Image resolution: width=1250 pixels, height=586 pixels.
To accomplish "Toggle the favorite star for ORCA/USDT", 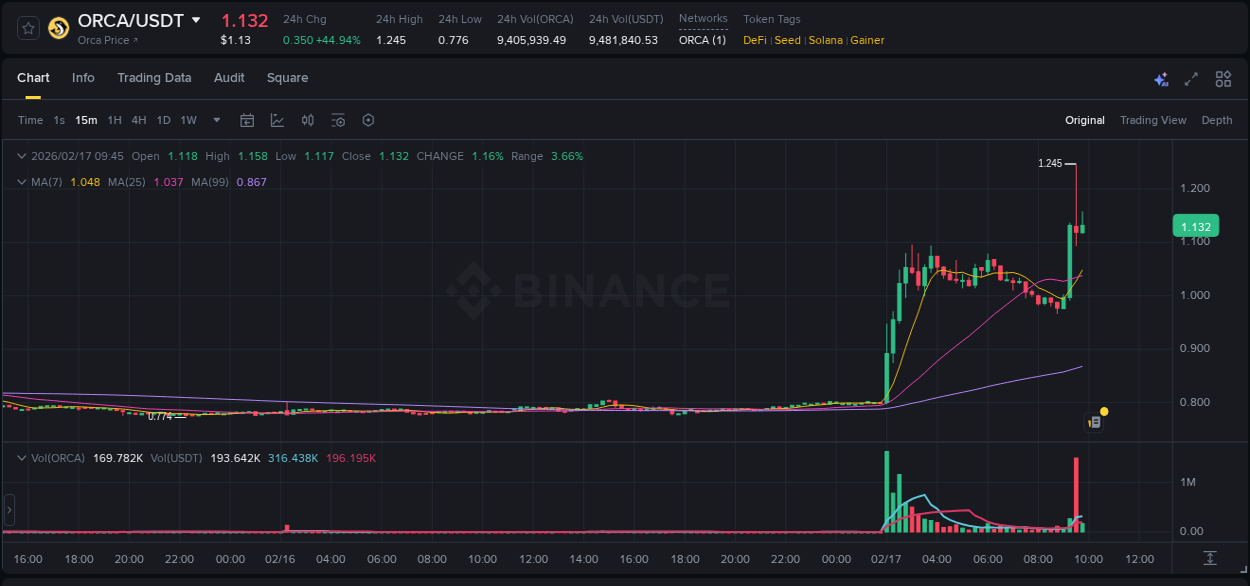I will (27, 29).
